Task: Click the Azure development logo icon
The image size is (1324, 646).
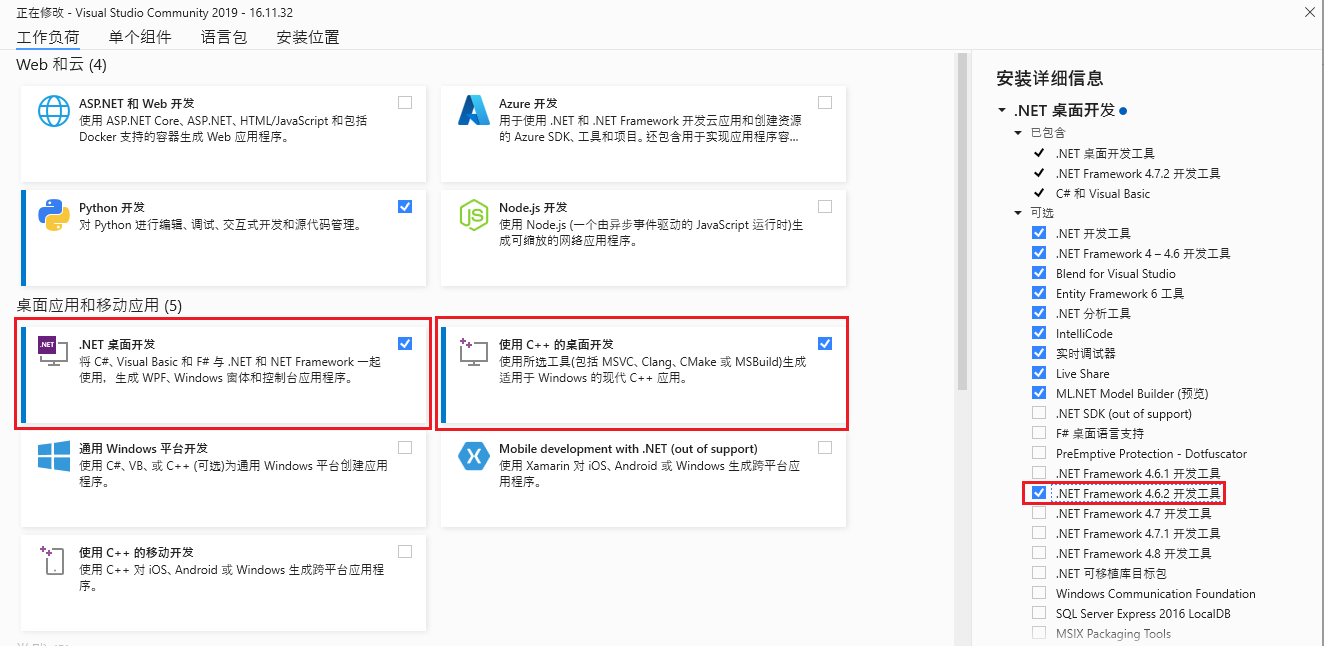Action: [x=473, y=111]
